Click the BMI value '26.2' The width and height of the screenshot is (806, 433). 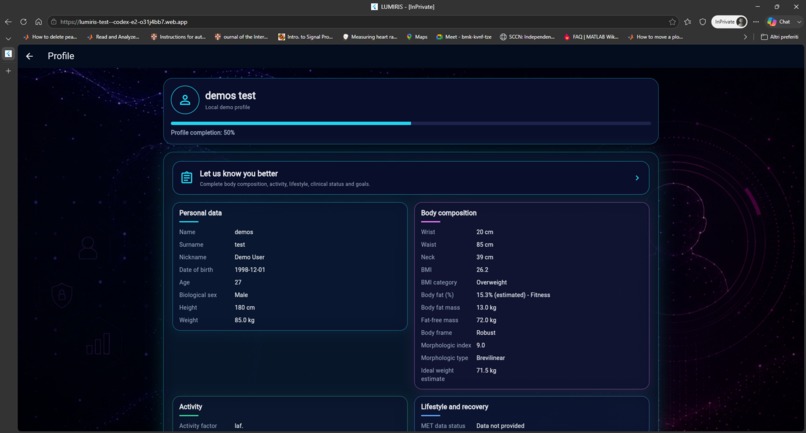click(482, 270)
